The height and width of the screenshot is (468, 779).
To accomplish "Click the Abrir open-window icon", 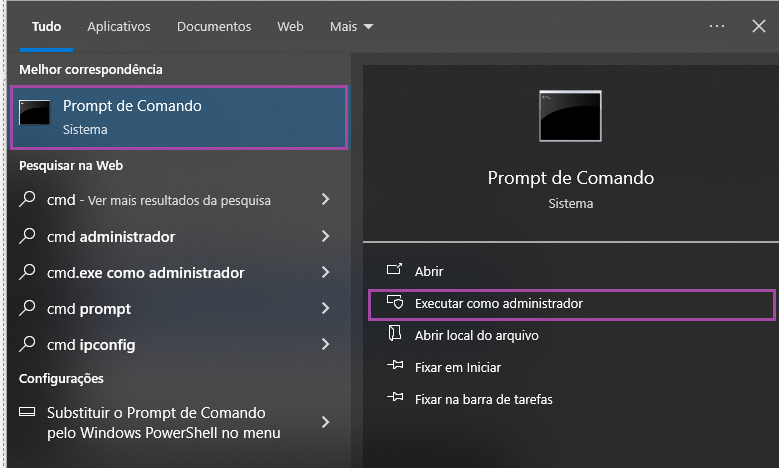I will [395, 271].
